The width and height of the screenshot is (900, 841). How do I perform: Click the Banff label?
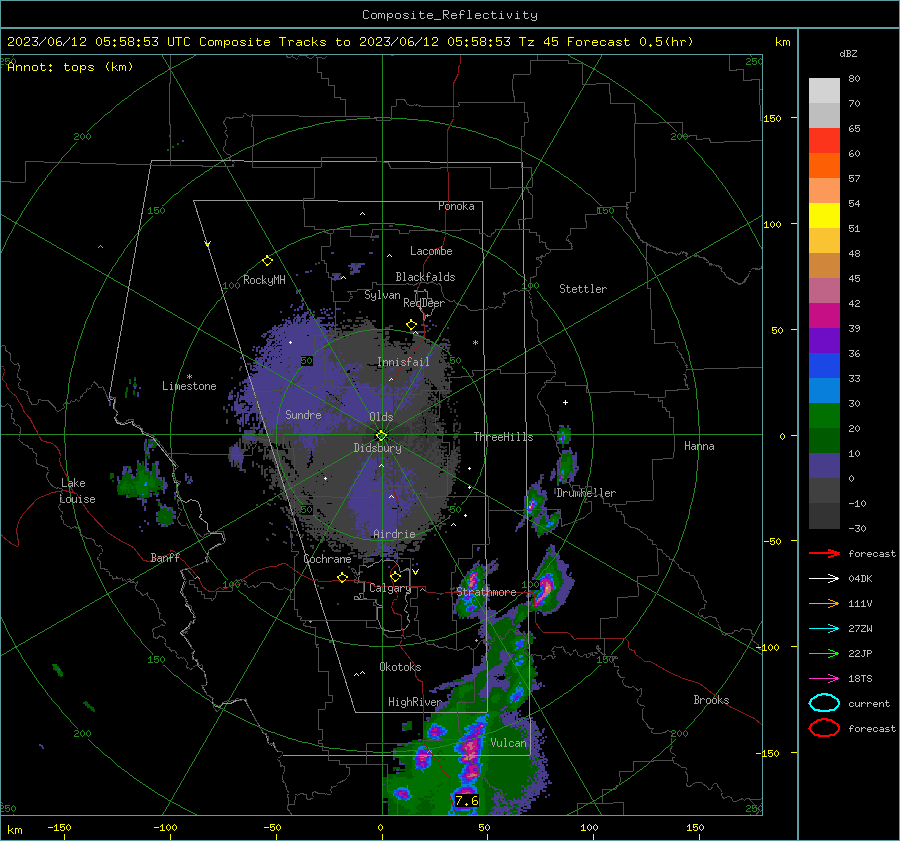[x=165, y=557]
